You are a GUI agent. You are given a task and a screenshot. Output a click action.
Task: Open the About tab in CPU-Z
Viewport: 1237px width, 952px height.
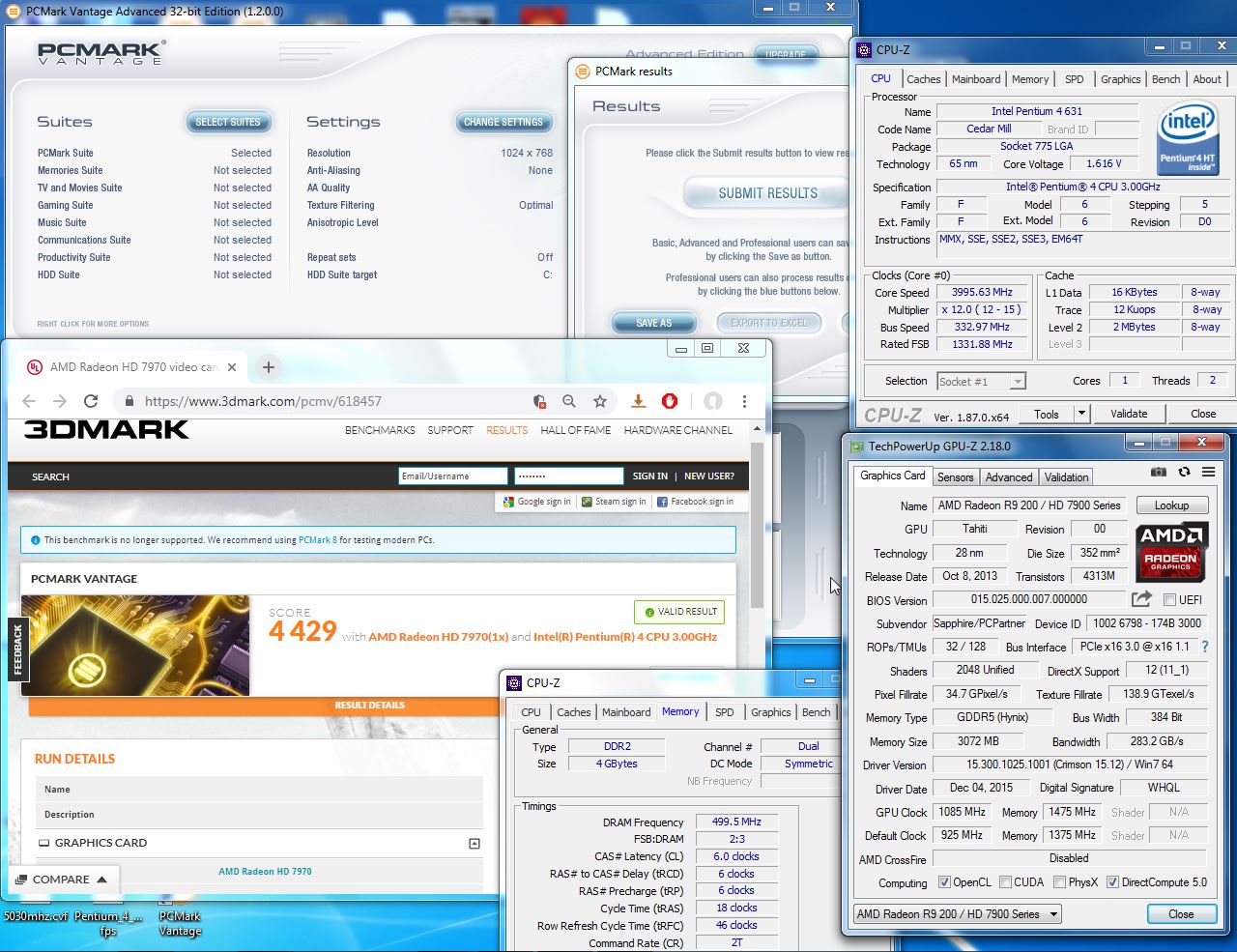click(x=1207, y=79)
